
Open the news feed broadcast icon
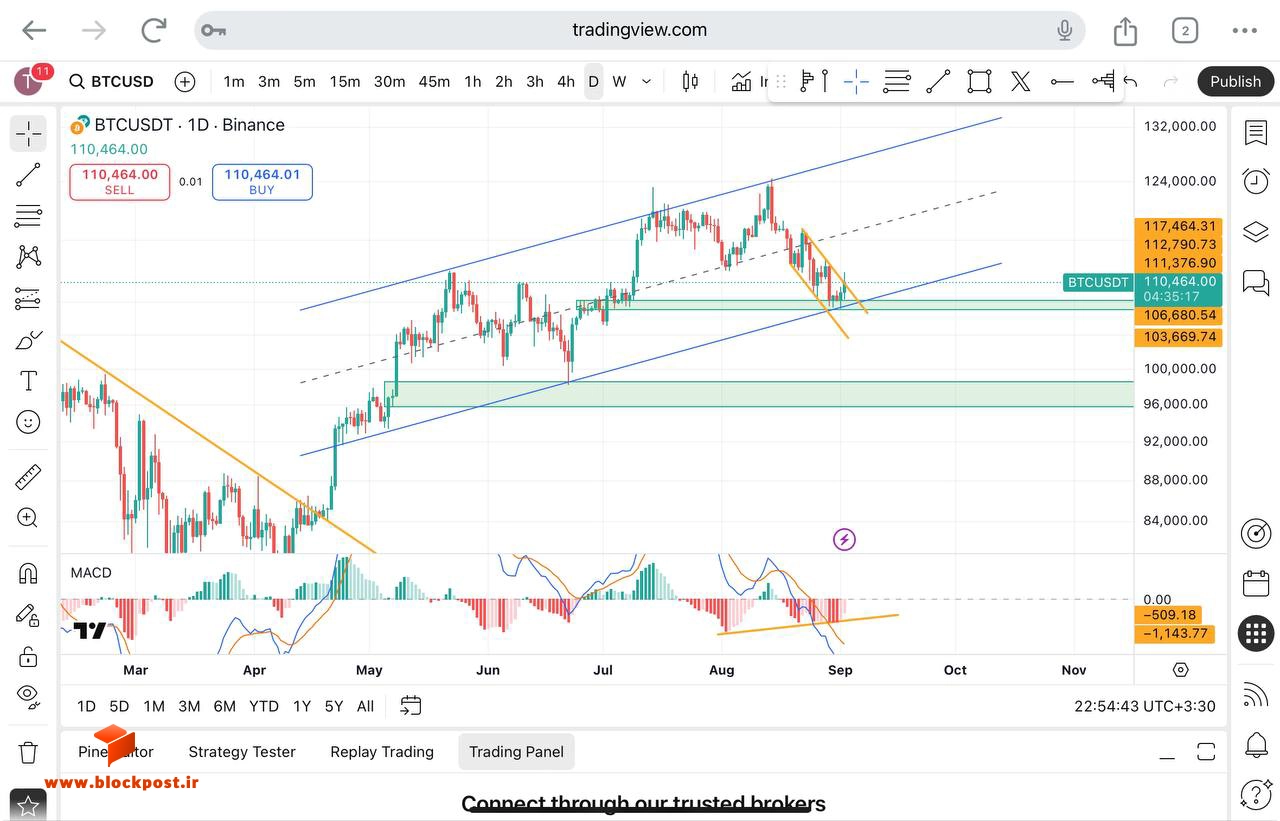point(1255,695)
